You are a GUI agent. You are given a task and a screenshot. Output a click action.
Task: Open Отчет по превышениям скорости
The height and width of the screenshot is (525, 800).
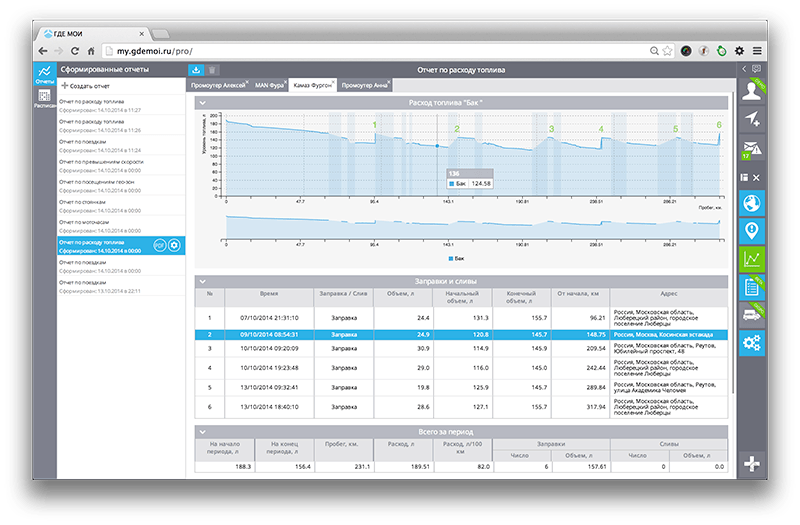point(121,166)
